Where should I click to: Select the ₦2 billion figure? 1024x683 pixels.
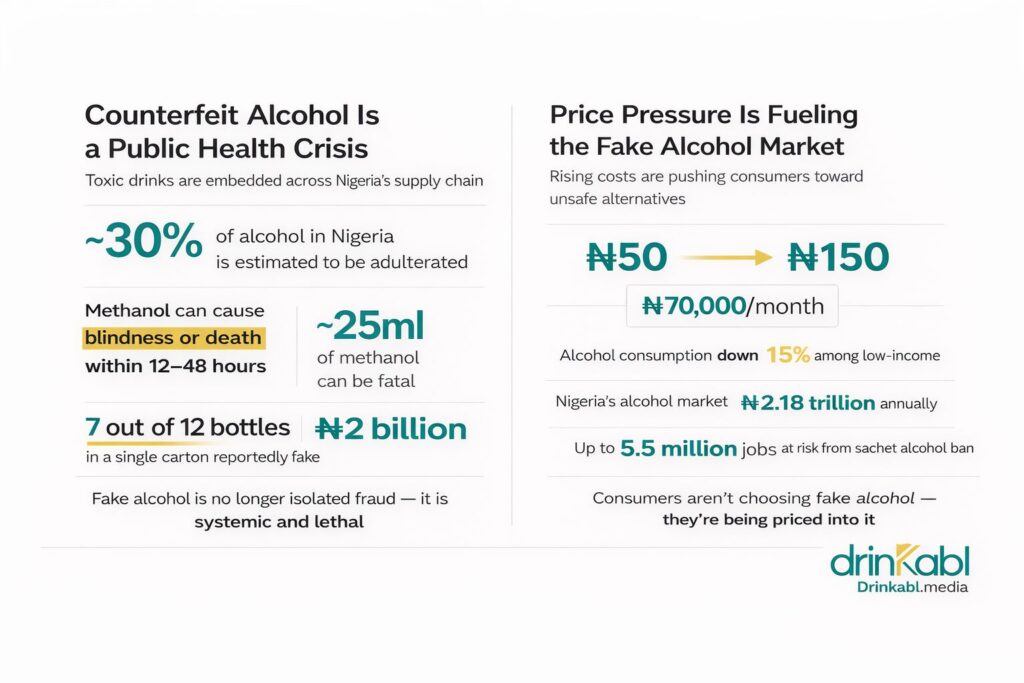point(391,429)
